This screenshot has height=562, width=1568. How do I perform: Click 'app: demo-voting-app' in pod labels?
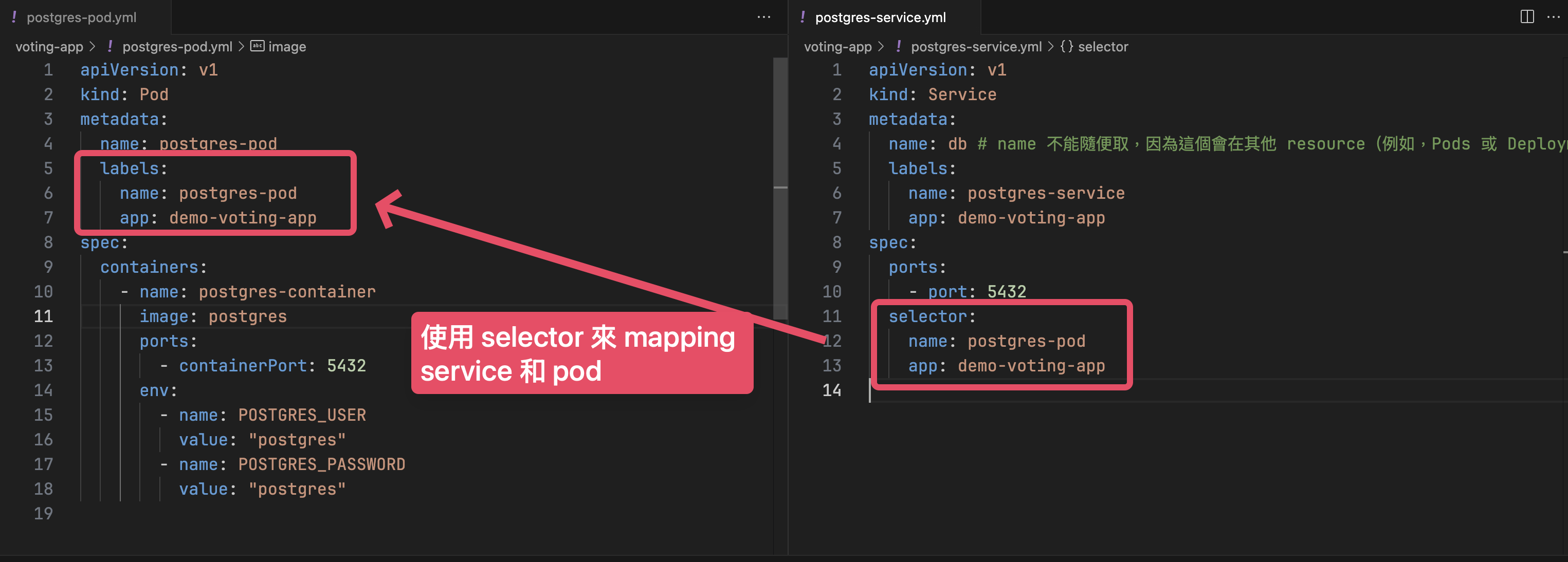point(218,218)
